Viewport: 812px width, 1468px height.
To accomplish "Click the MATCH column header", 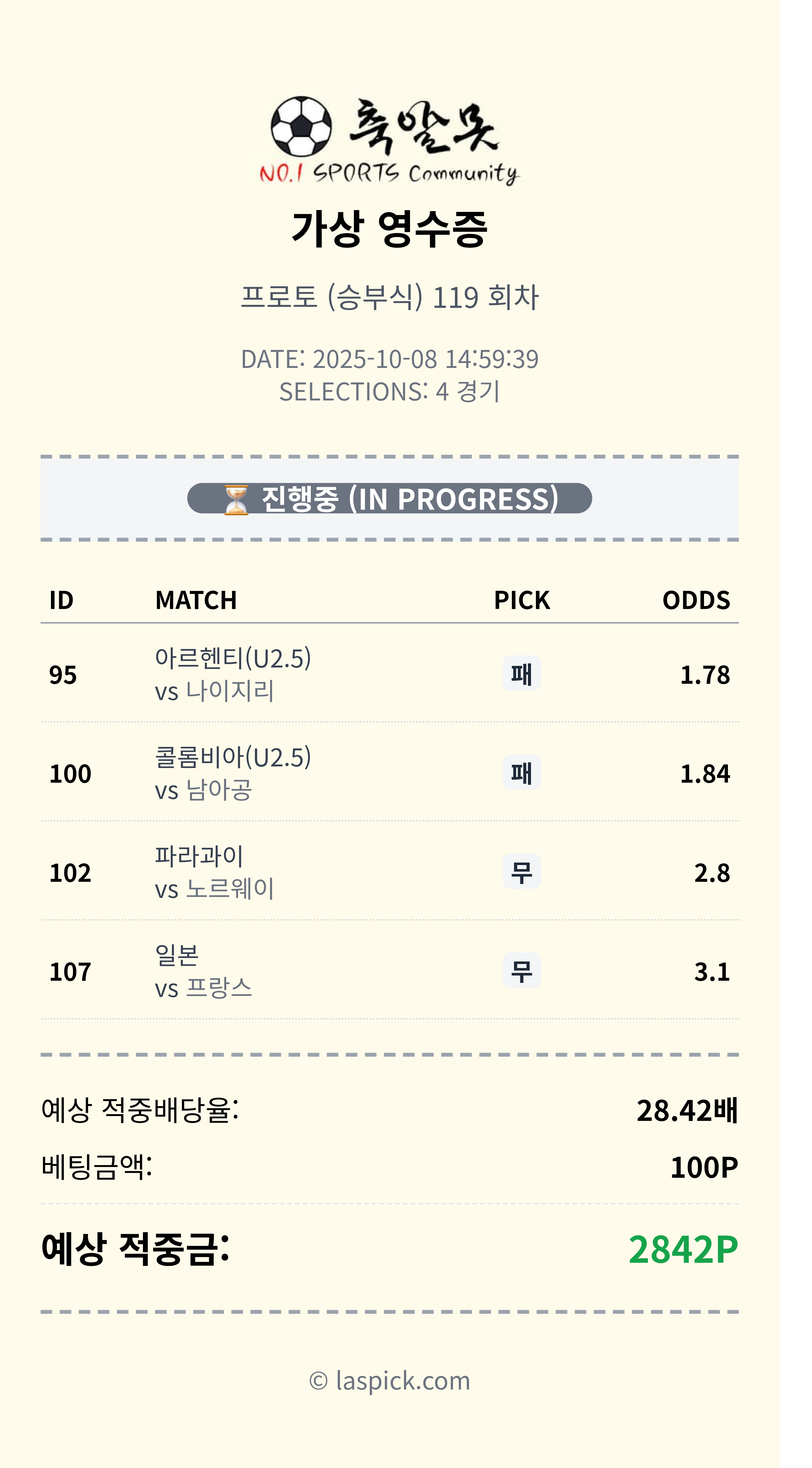I will point(196,600).
